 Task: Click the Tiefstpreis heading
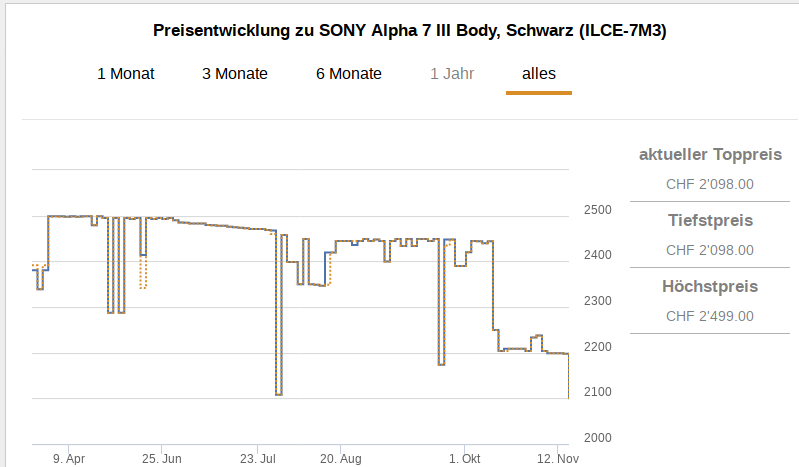pos(710,220)
